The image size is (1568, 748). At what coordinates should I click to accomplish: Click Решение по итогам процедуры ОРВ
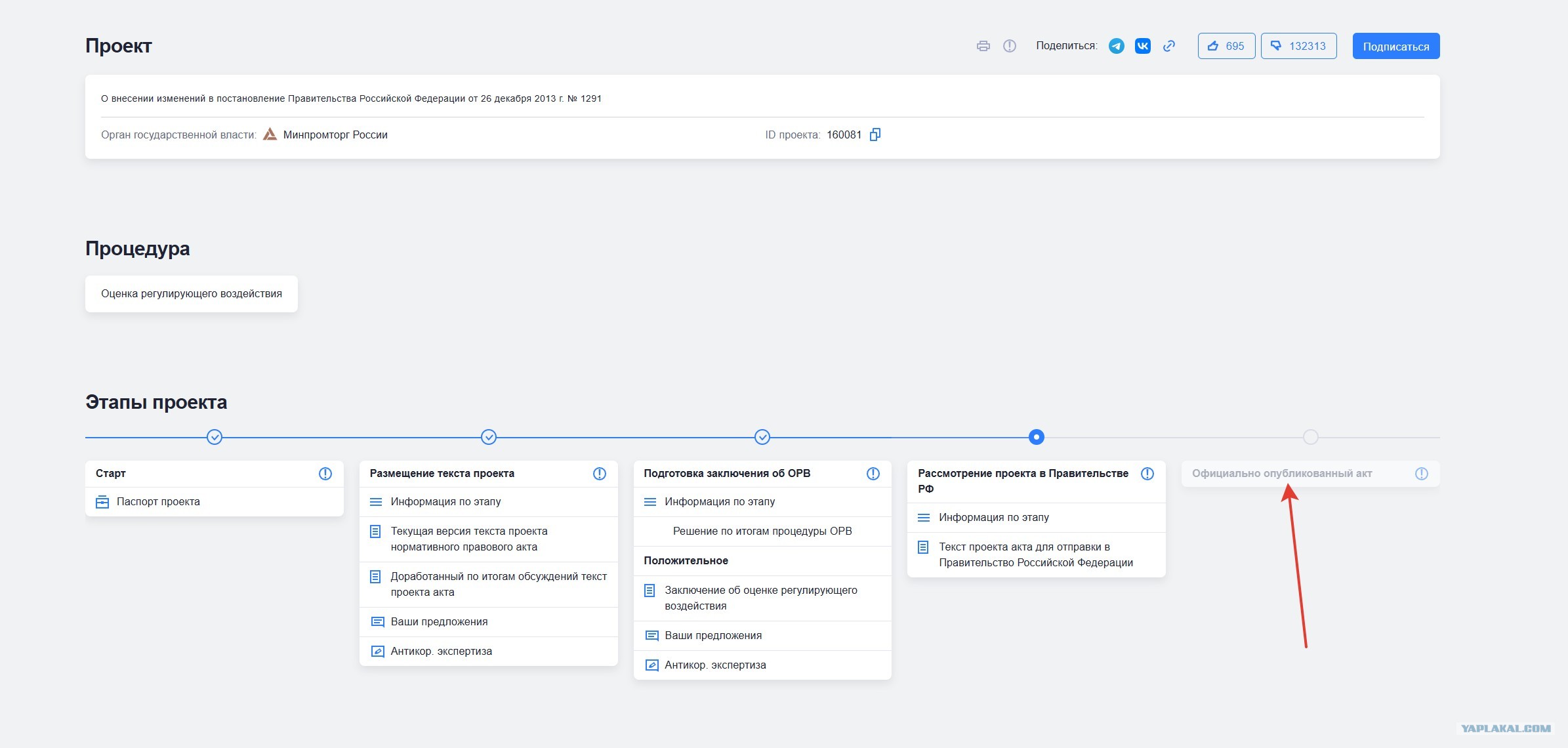click(x=762, y=531)
